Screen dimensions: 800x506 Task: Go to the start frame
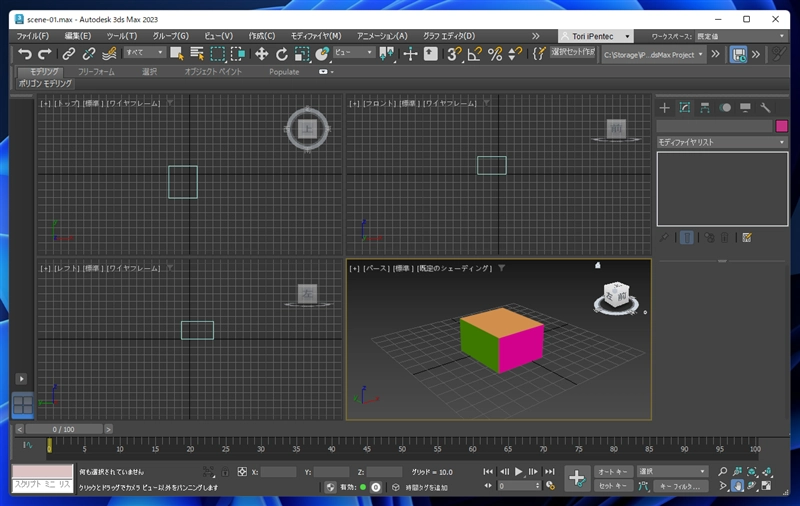pos(488,472)
